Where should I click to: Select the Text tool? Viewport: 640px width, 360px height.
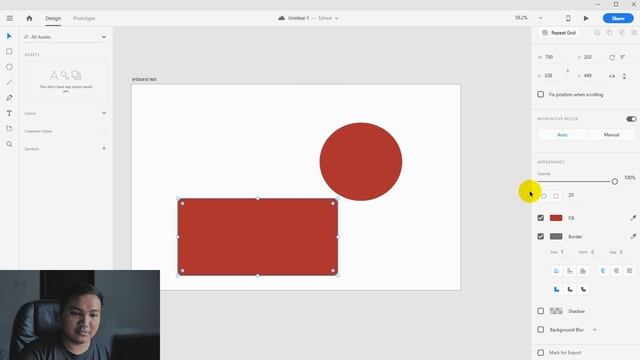click(9, 113)
